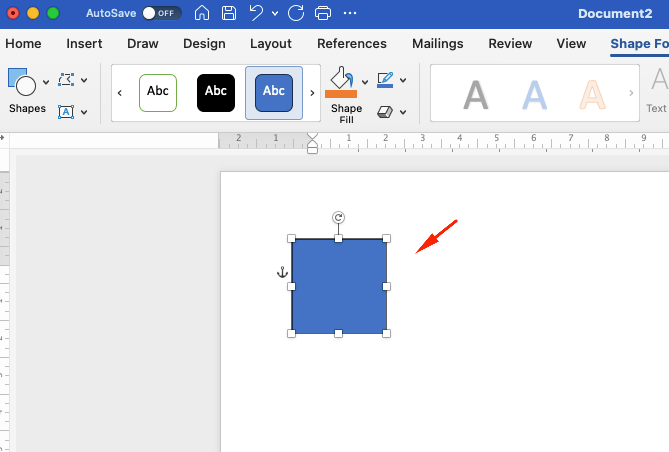Click the Shapes gallery icon
The width and height of the screenshot is (669, 452).
(x=22, y=82)
